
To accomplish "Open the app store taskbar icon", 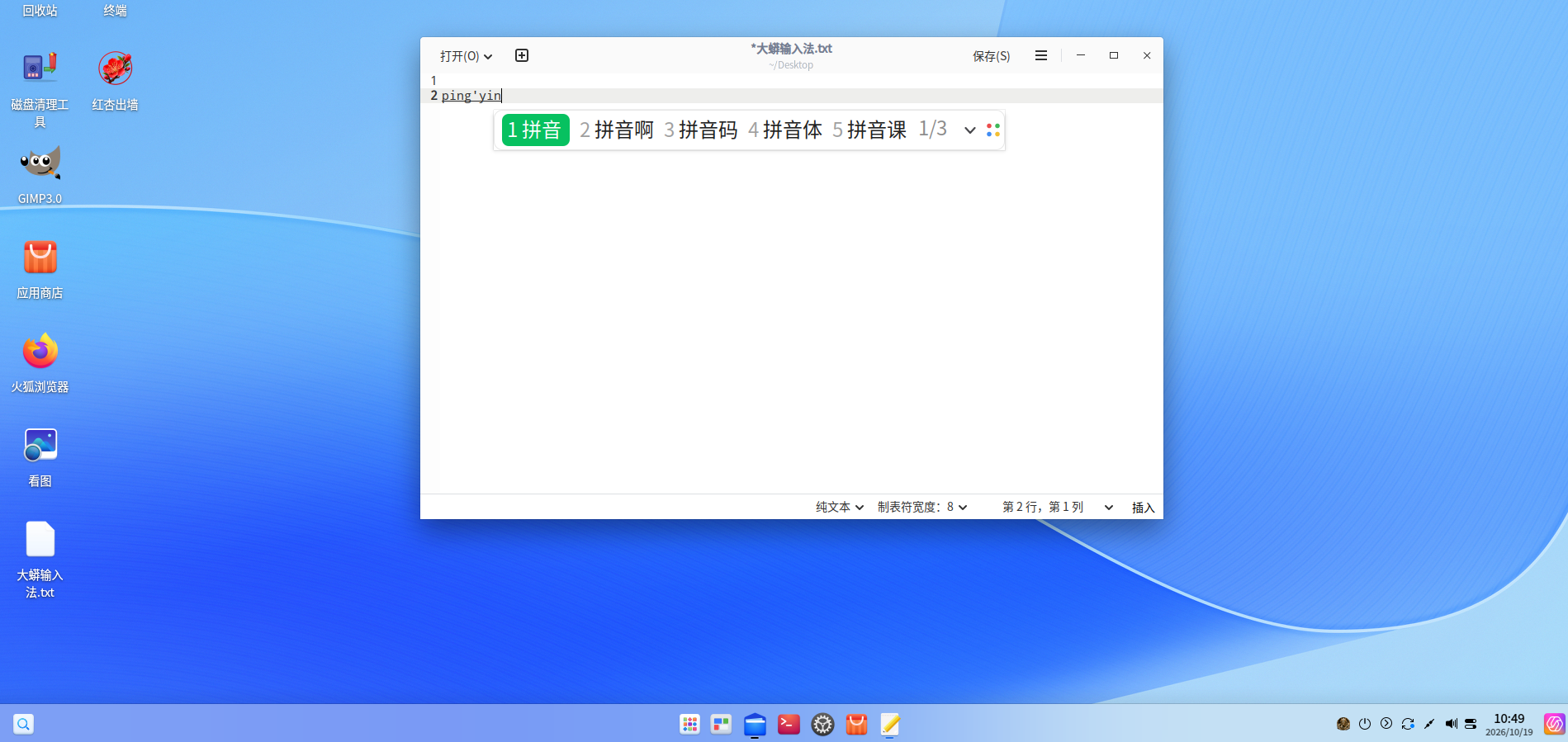I will [x=856, y=724].
